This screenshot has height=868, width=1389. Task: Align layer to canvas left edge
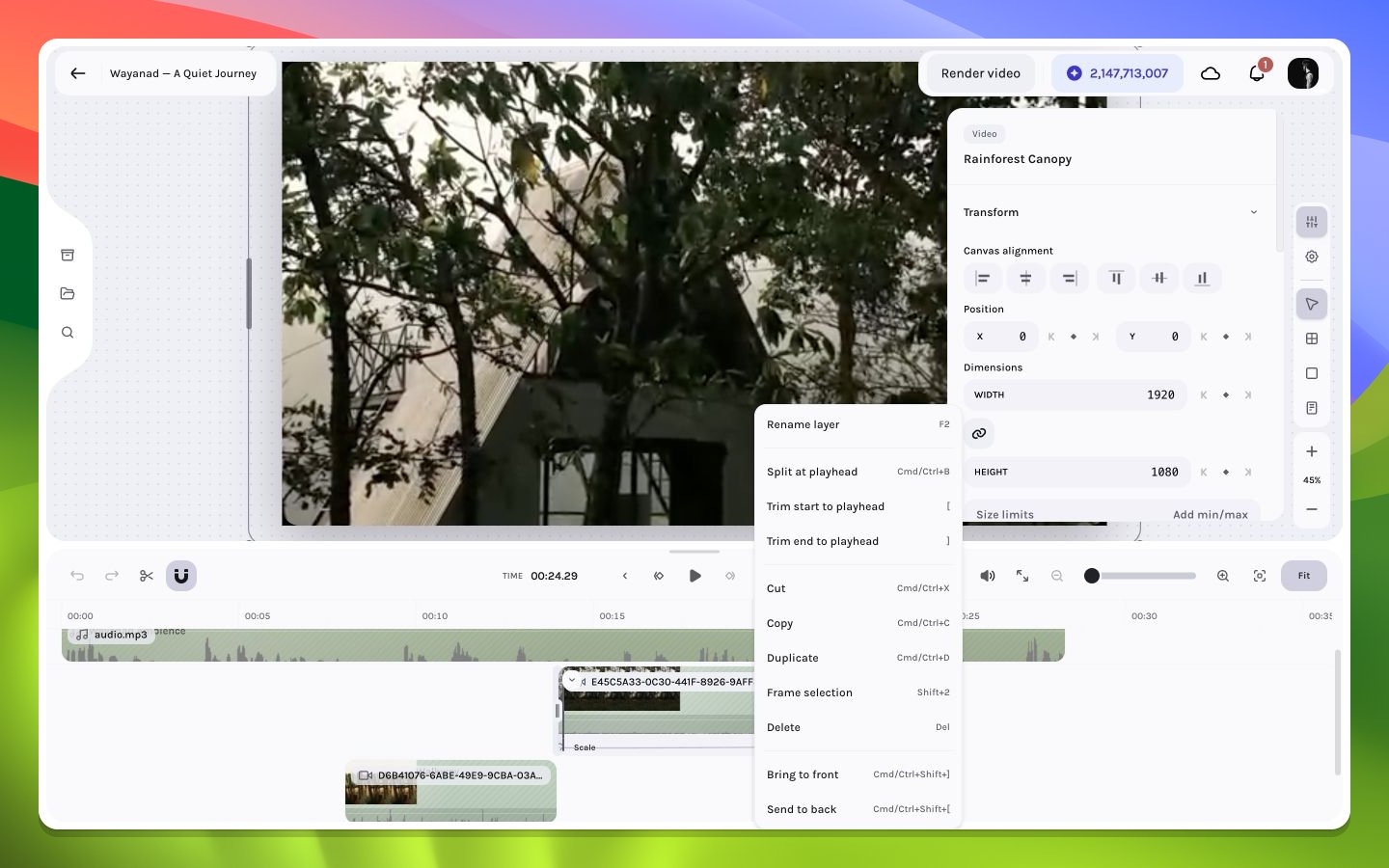coord(983,279)
